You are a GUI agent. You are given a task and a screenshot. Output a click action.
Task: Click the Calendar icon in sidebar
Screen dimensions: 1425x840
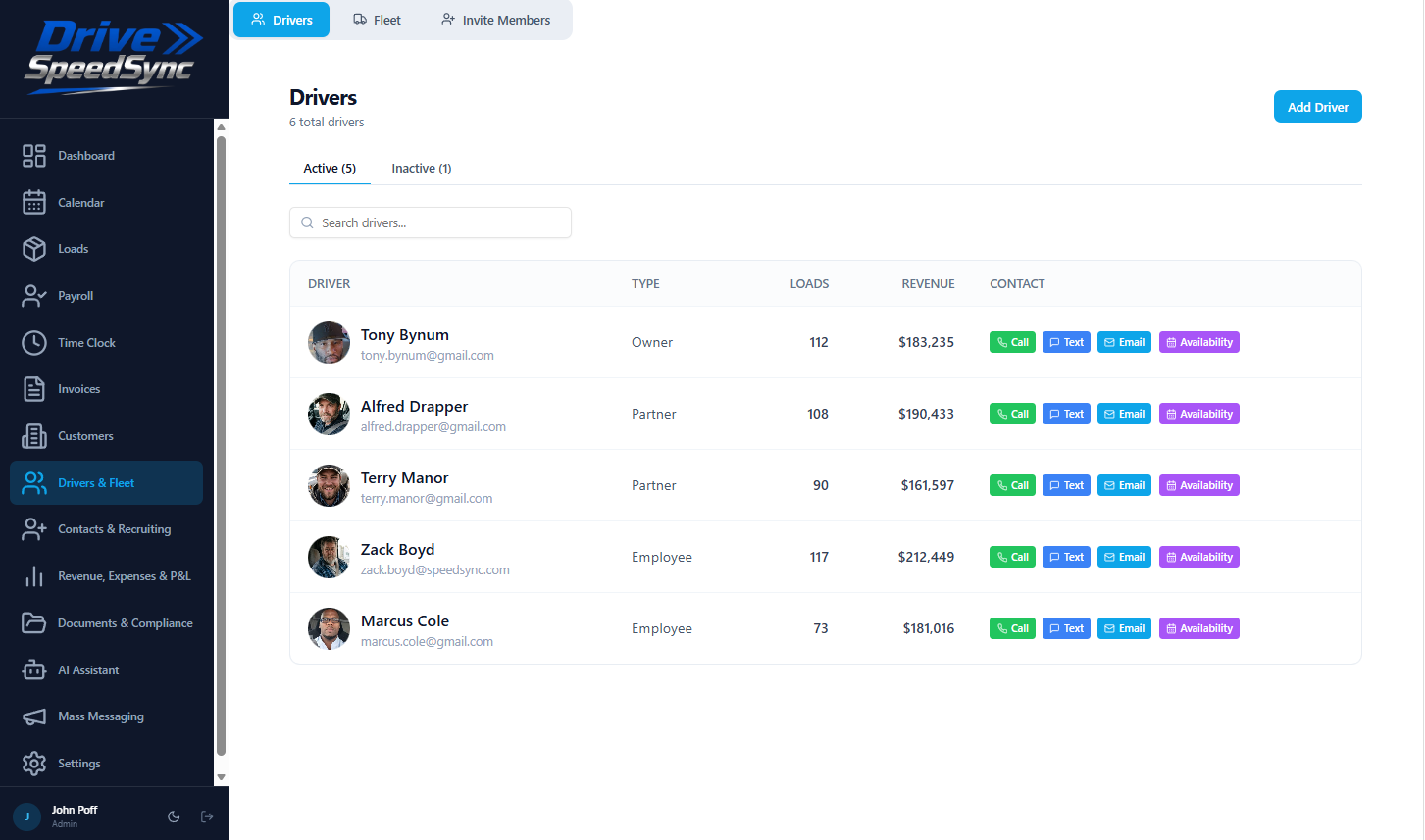pyautogui.click(x=34, y=203)
